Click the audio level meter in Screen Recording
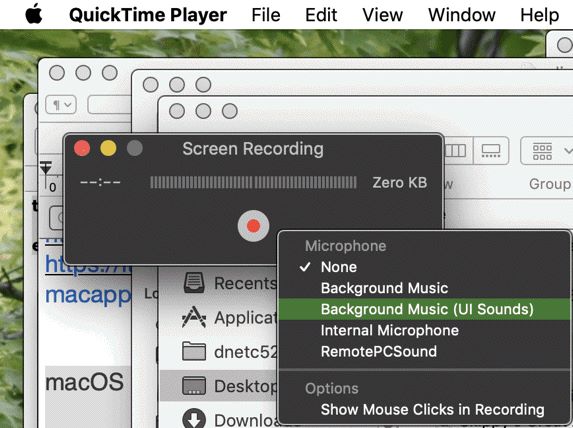This screenshot has width=573, height=428. (253, 182)
